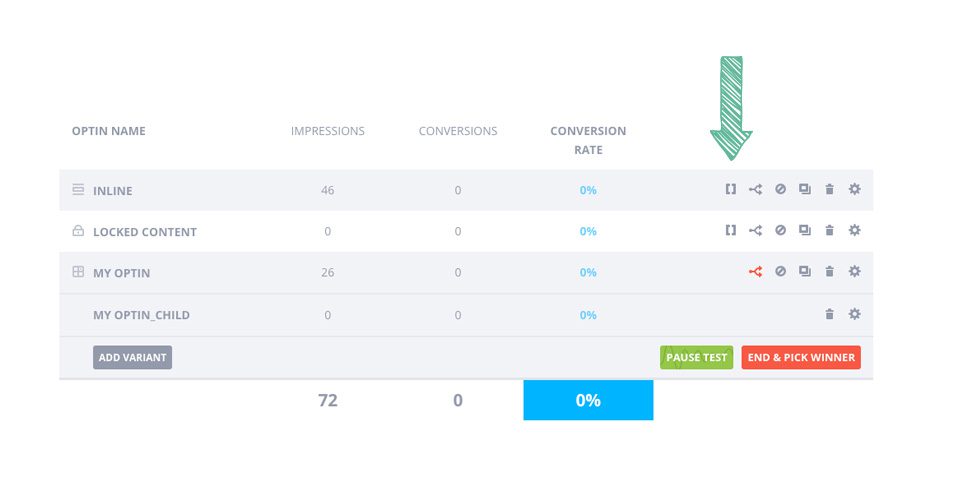The image size is (960, 500).
Task: Toggle disable icon on MY OPTIN row
Action: pyautogui.click(x=780, y=272)
